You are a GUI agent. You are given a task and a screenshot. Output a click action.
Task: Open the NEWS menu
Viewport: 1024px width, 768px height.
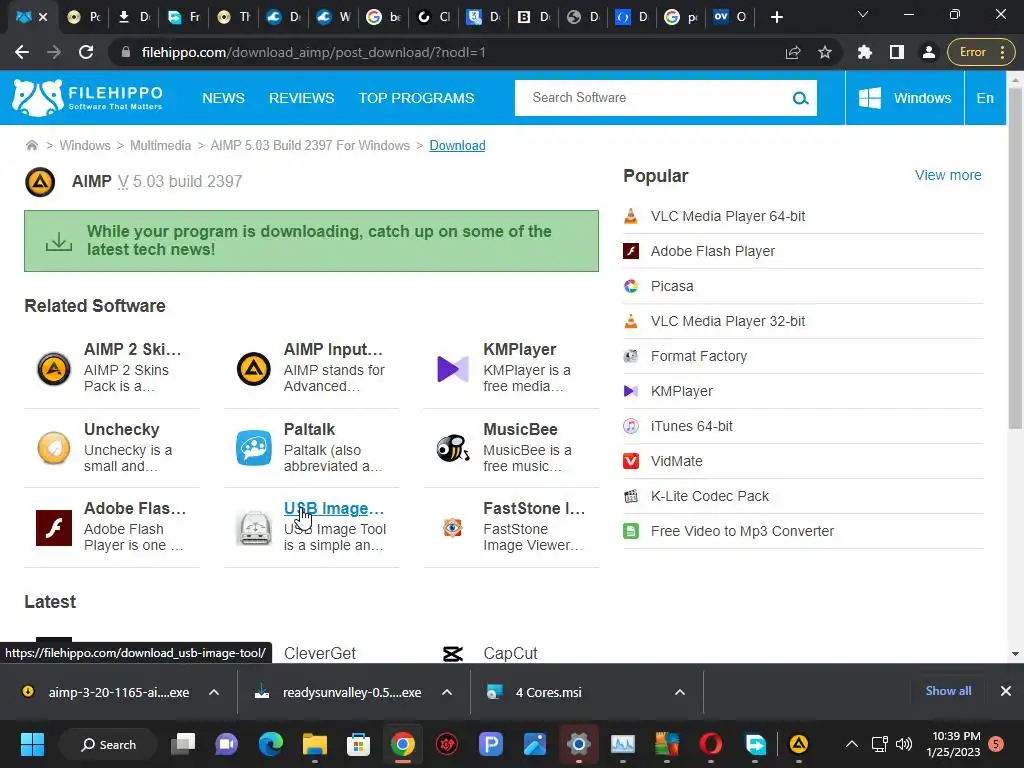[223, 98]
